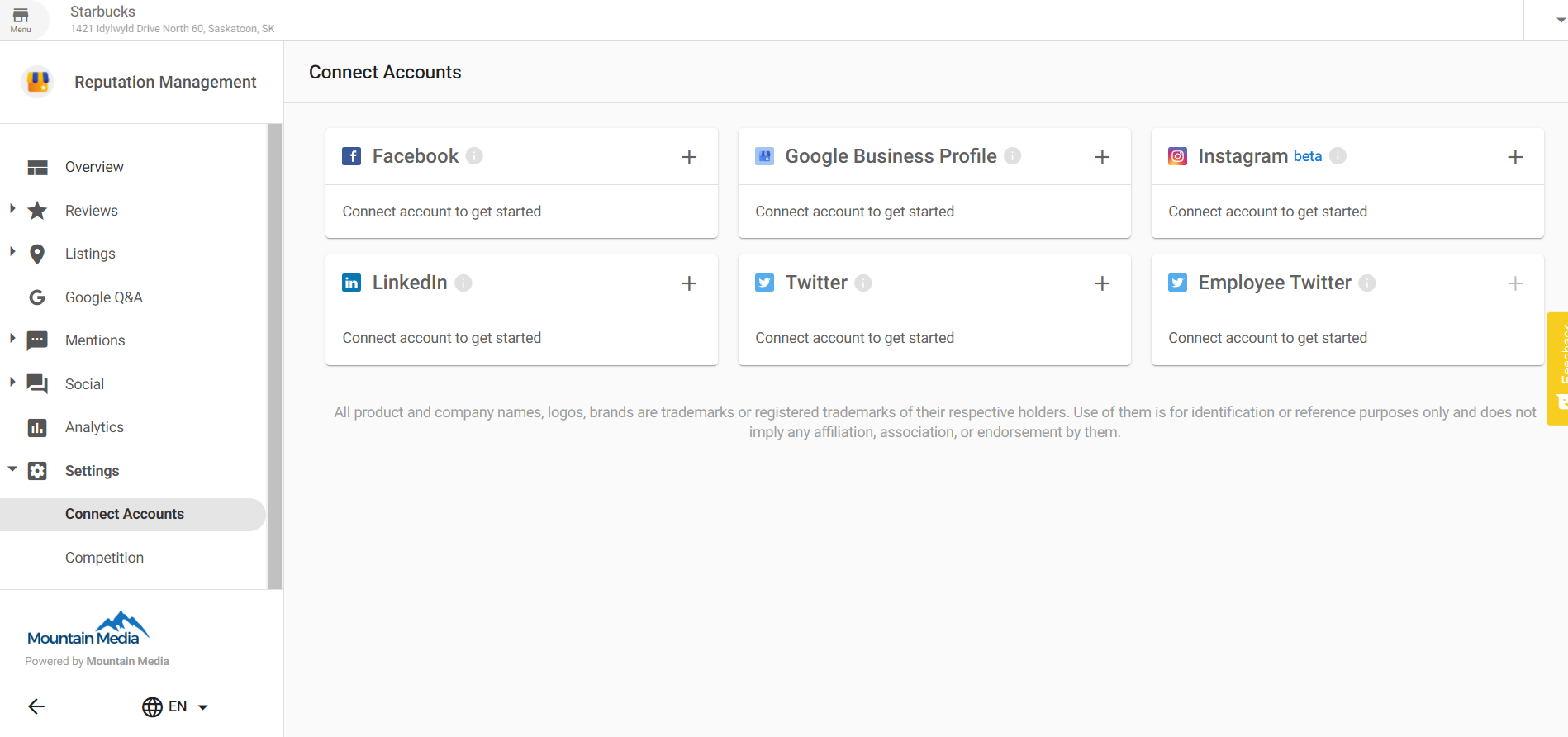Screen dimensions: 1568x737
Task: Click the Reputation Management logo icon
Action: click(37, 82)
